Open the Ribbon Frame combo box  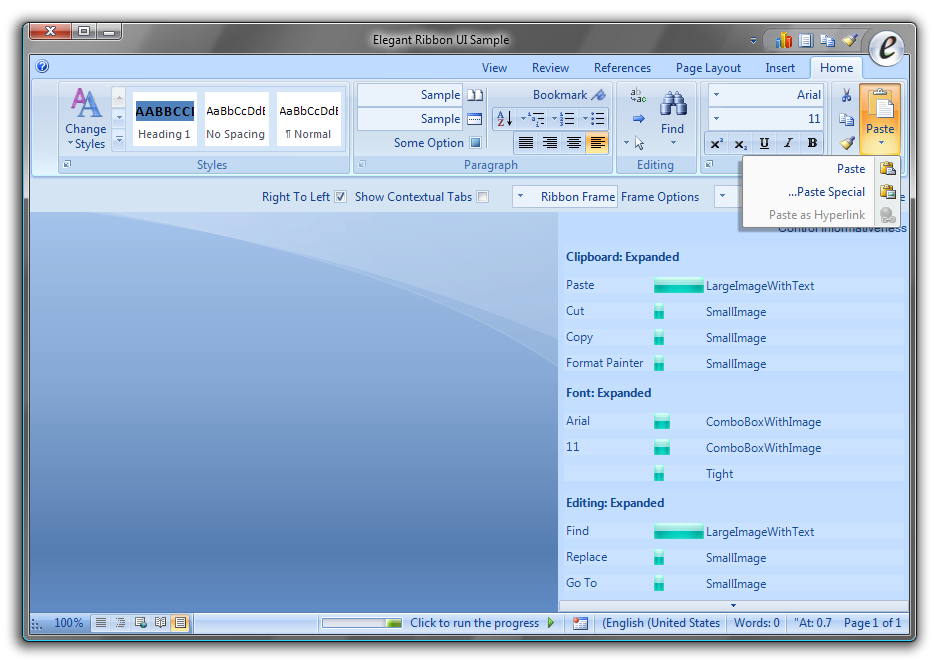coord(565,197)
